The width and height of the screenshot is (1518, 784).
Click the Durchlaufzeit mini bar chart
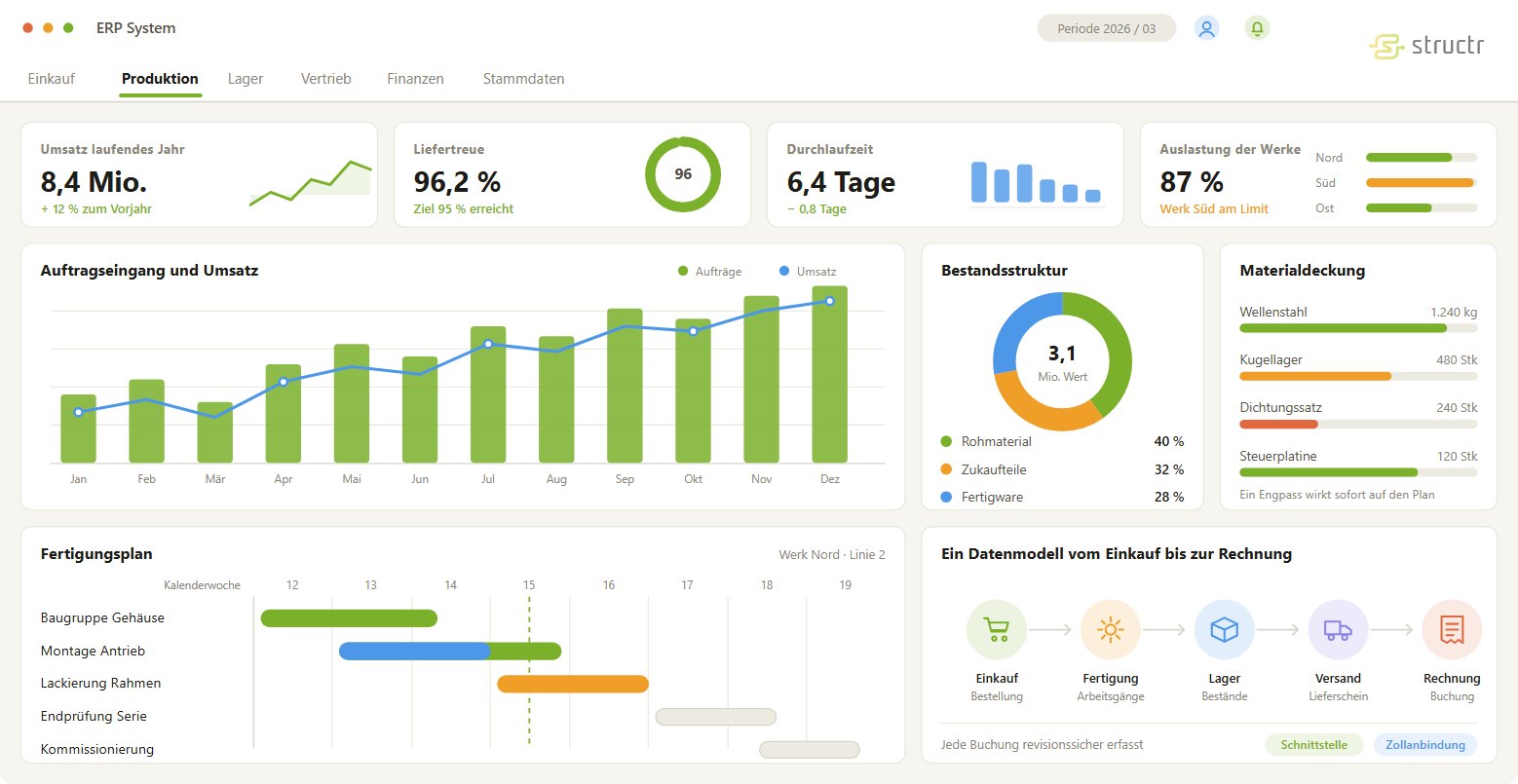click(1036, 183)
